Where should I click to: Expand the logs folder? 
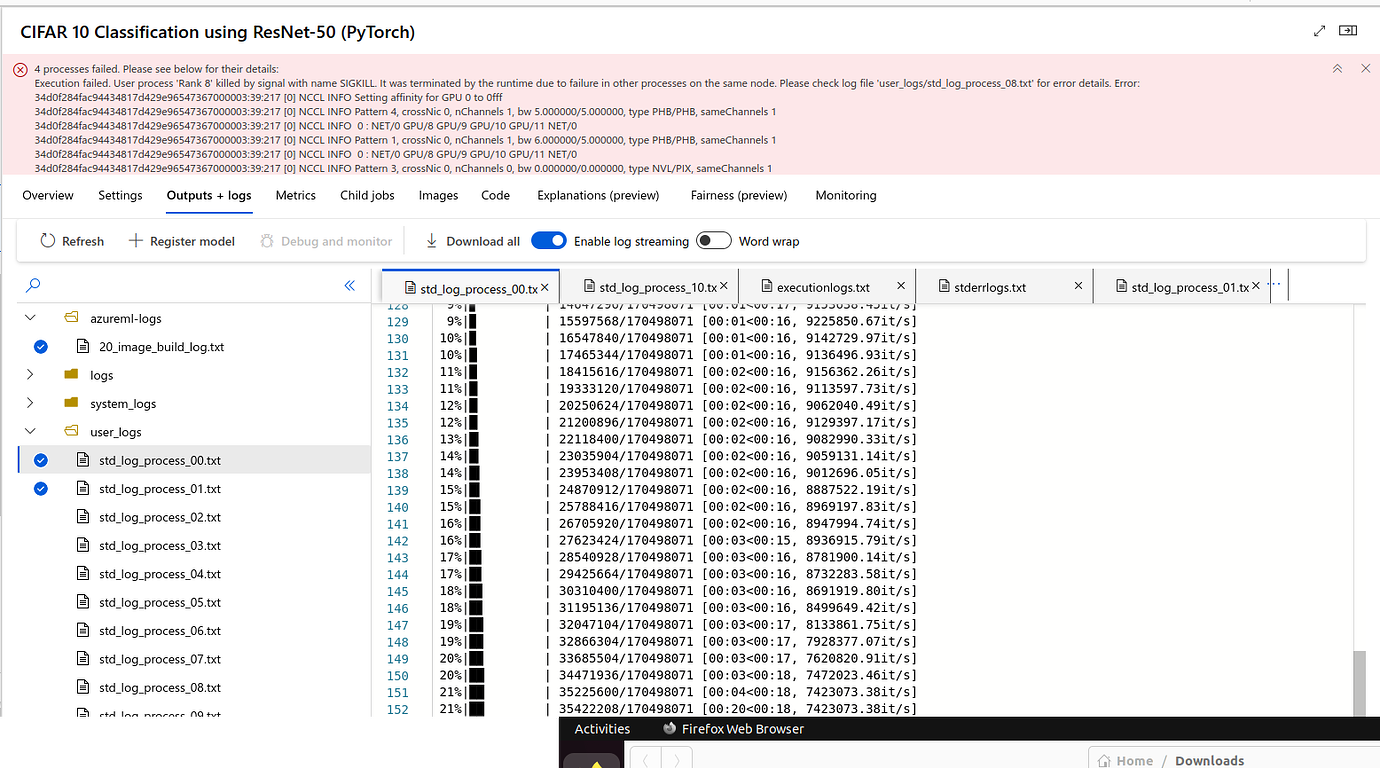point(30,375)
